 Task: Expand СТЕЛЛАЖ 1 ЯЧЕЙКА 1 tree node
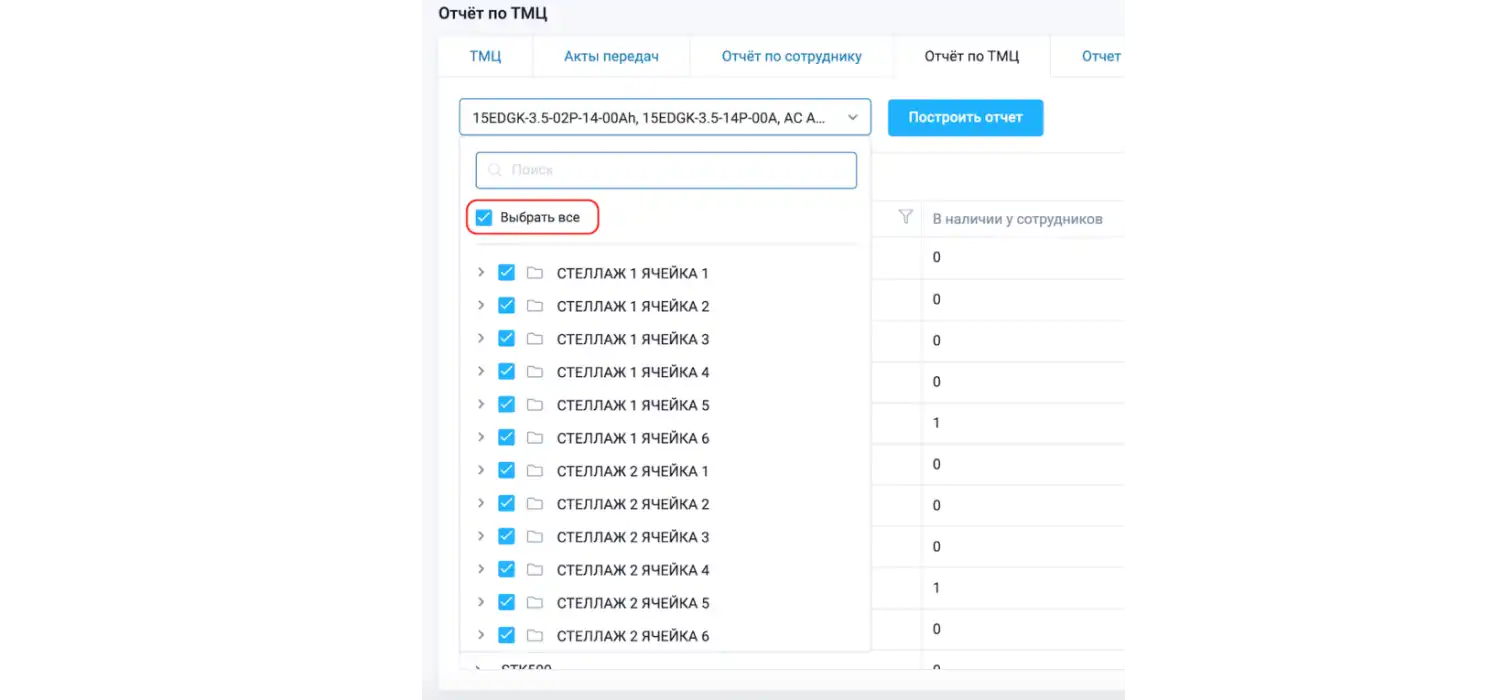coord(480,272)
